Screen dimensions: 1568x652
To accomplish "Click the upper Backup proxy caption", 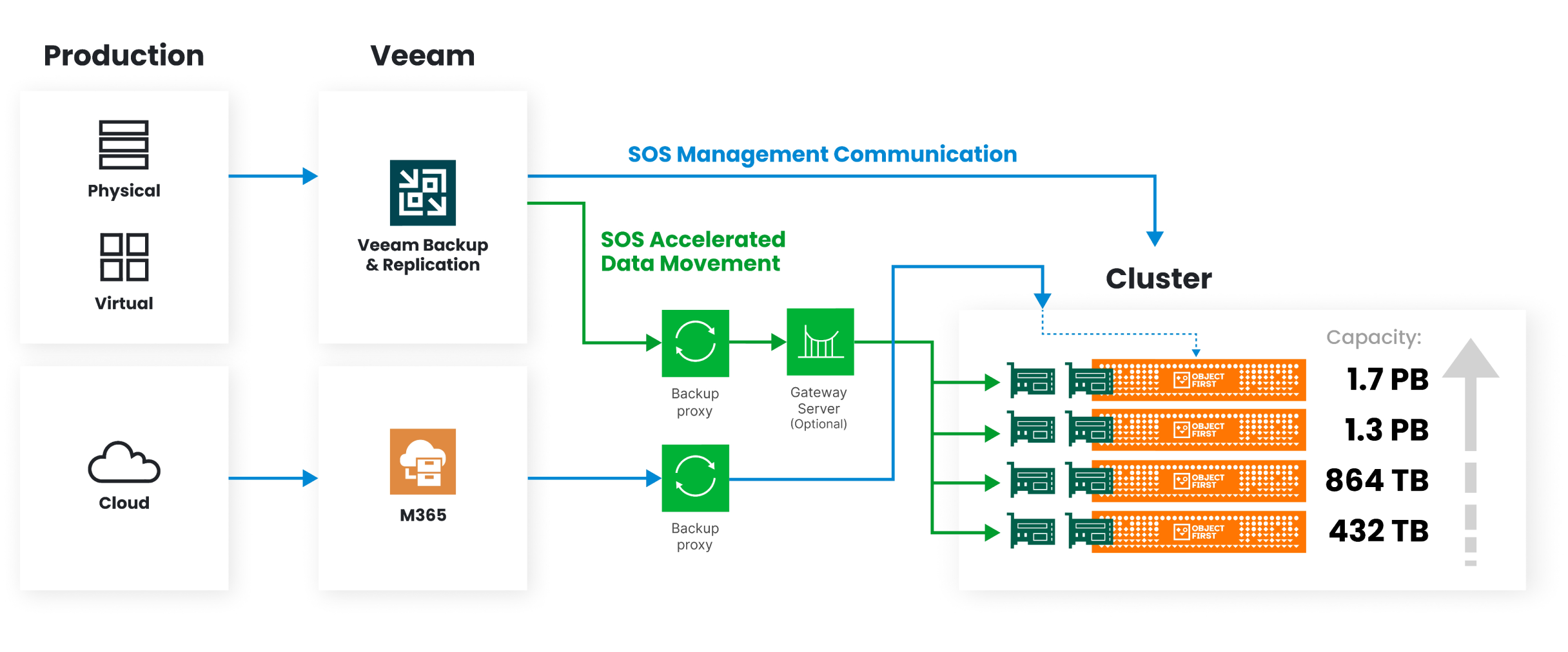I will pos(695,402).
